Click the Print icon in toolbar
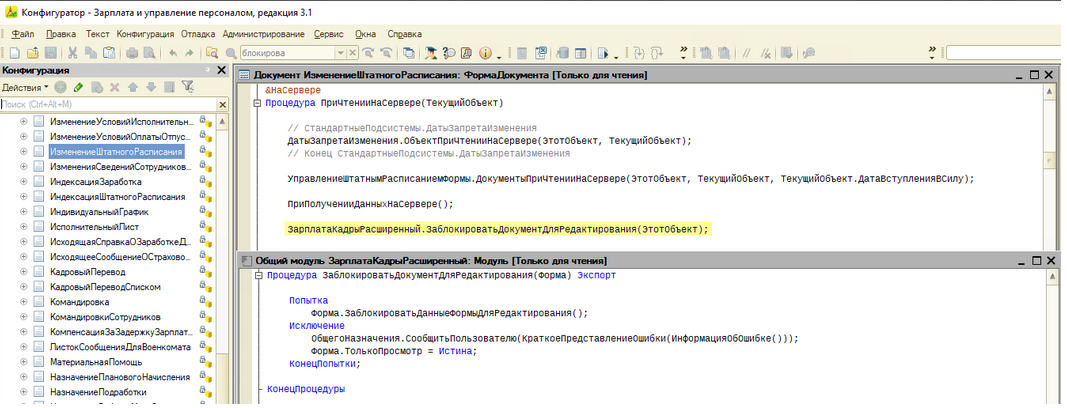Viewport: 1067px width, 408px height. tap(131, 52)
